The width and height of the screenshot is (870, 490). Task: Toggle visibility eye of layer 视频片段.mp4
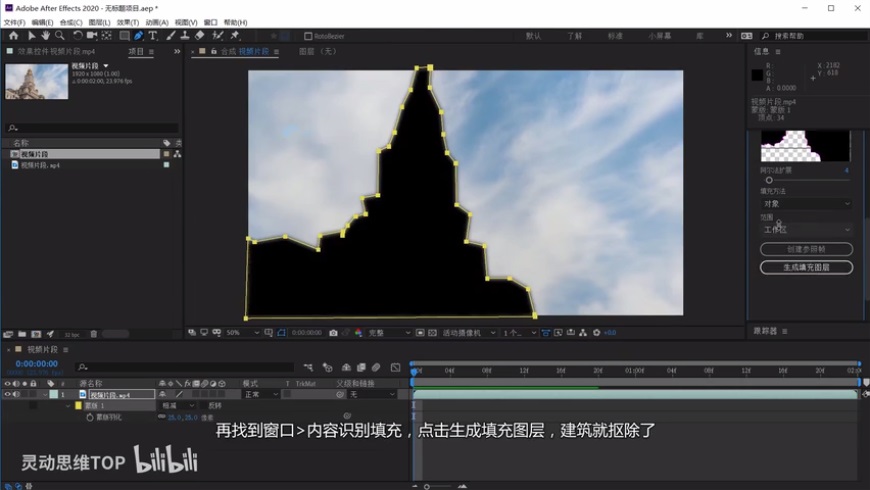pos(7,395)
